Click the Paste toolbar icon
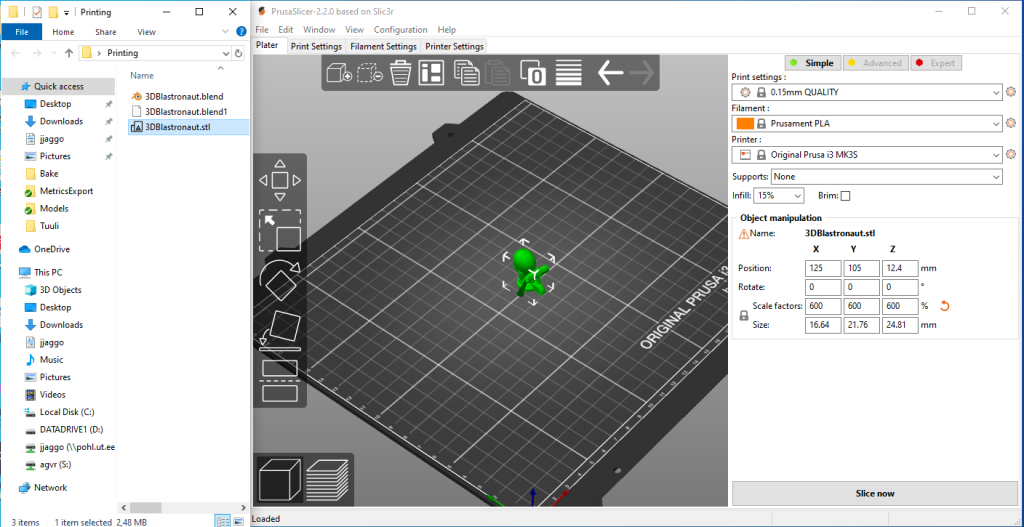This screenshot has height=527, width=1024. 497,72
